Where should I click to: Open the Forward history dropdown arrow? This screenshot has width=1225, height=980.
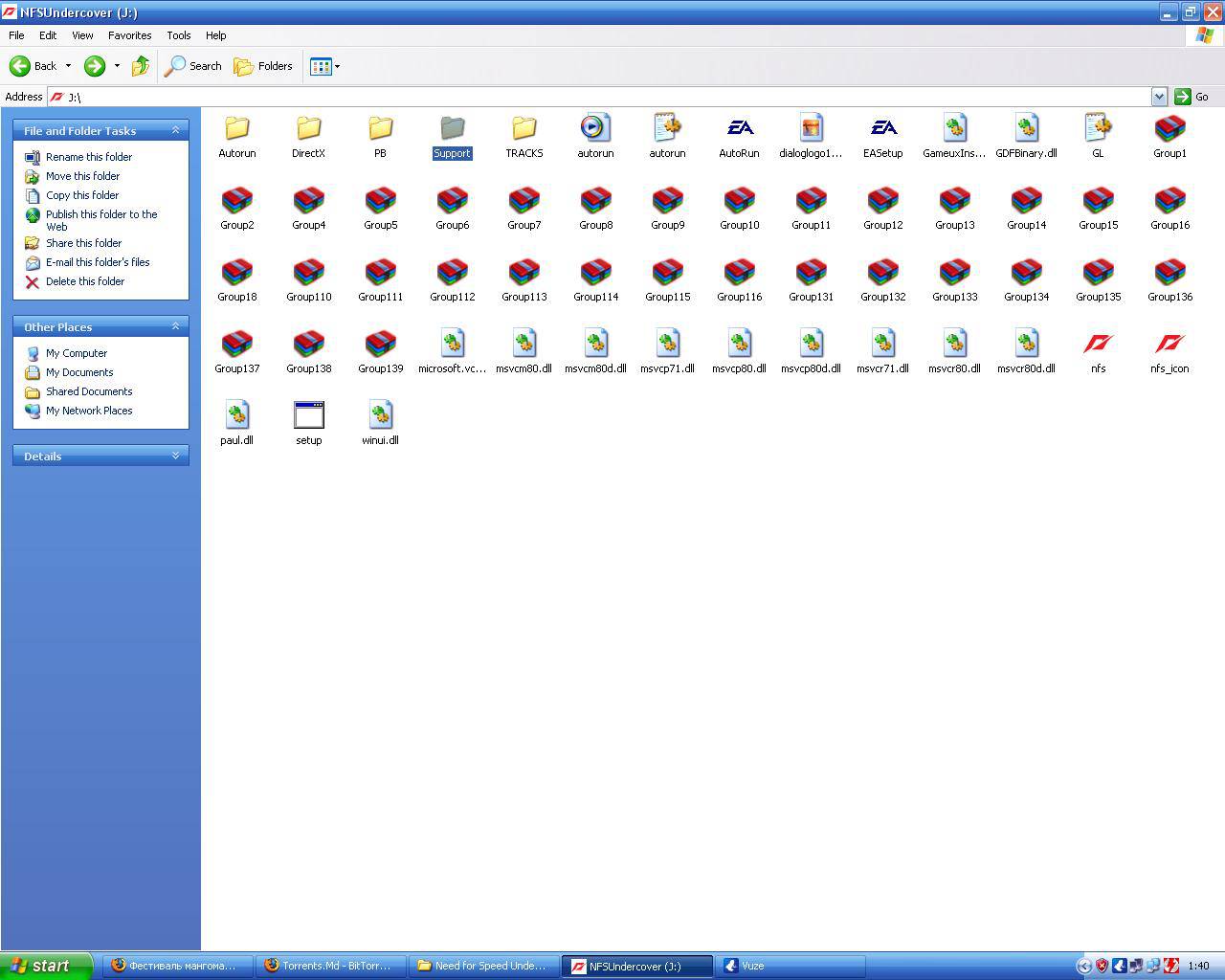tap(117, 66)
